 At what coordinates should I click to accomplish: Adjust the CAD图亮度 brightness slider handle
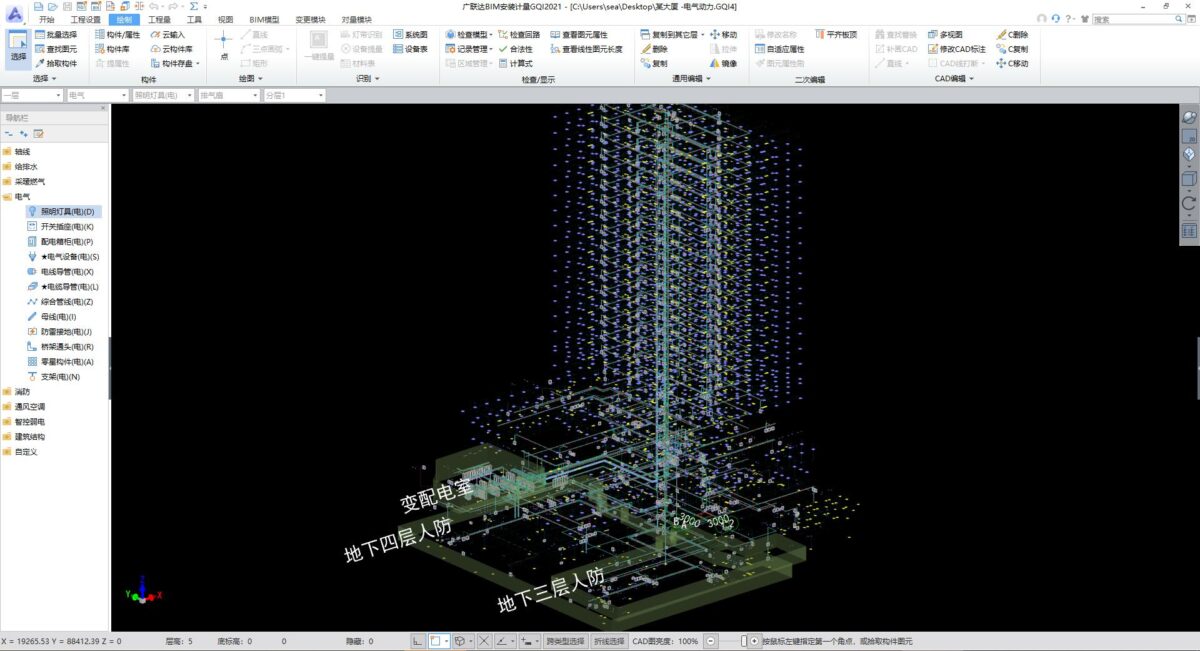743,641
